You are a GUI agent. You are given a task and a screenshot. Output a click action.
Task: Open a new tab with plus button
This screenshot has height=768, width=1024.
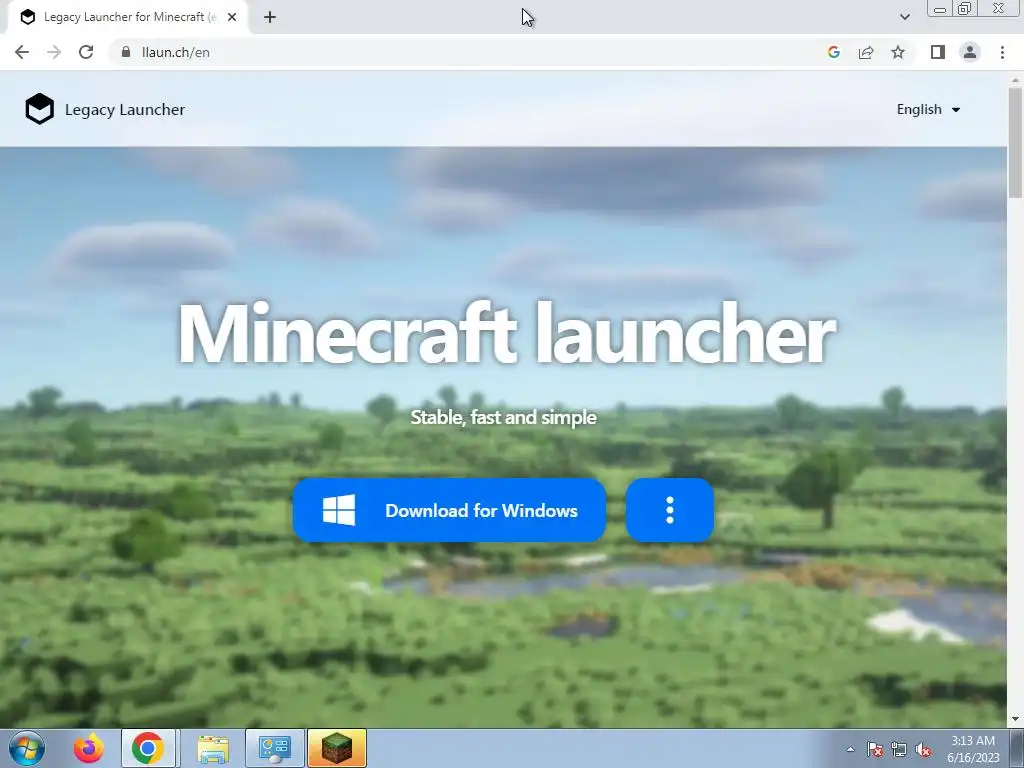pyautogui.click(x=270, y=17)
